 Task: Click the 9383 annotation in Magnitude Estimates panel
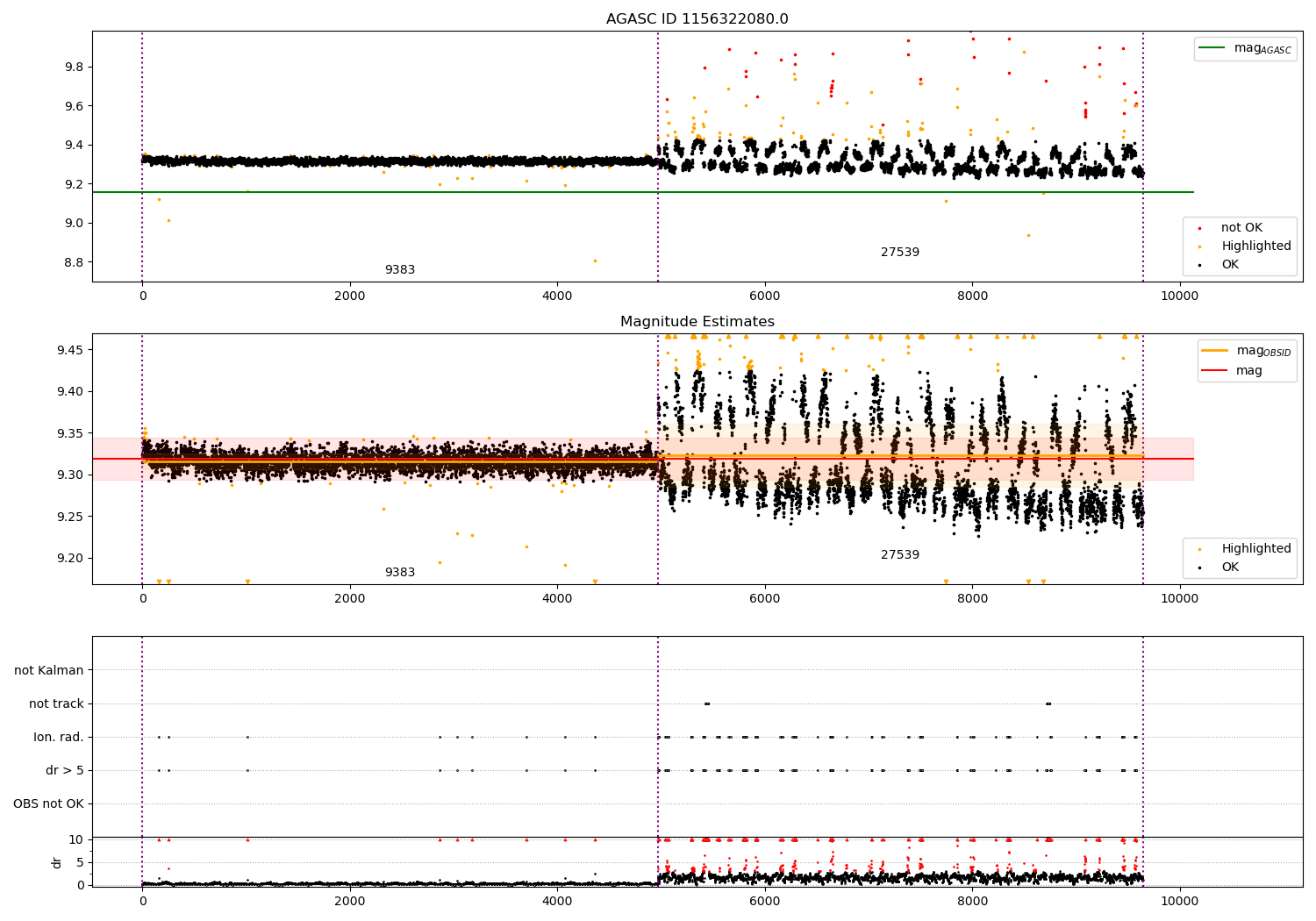(400, 573)
